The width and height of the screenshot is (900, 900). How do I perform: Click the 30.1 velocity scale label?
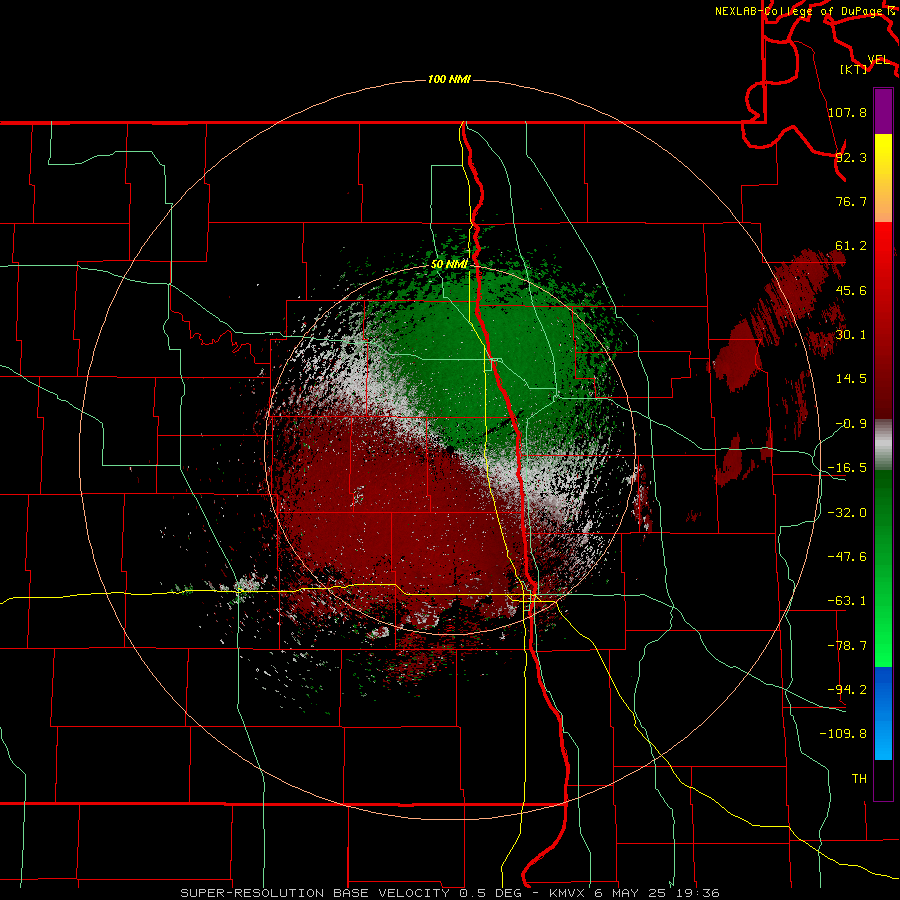click(851, 335)
